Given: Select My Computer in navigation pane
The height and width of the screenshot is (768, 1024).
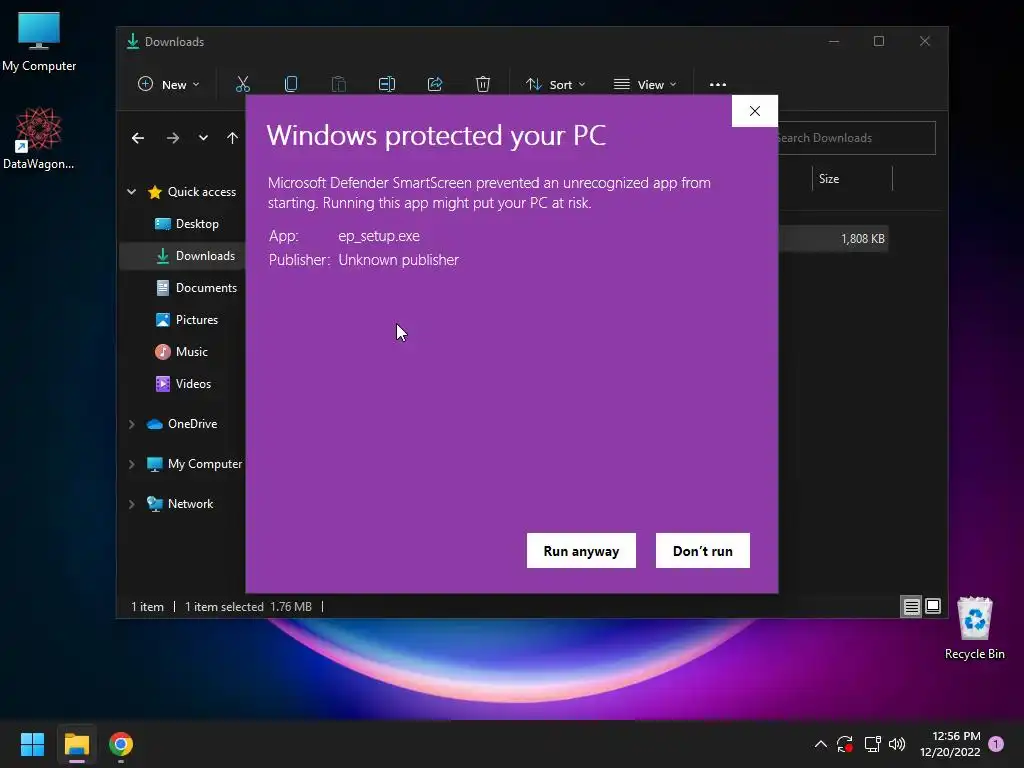Looking at the screenshot, I should pos(195,464).
